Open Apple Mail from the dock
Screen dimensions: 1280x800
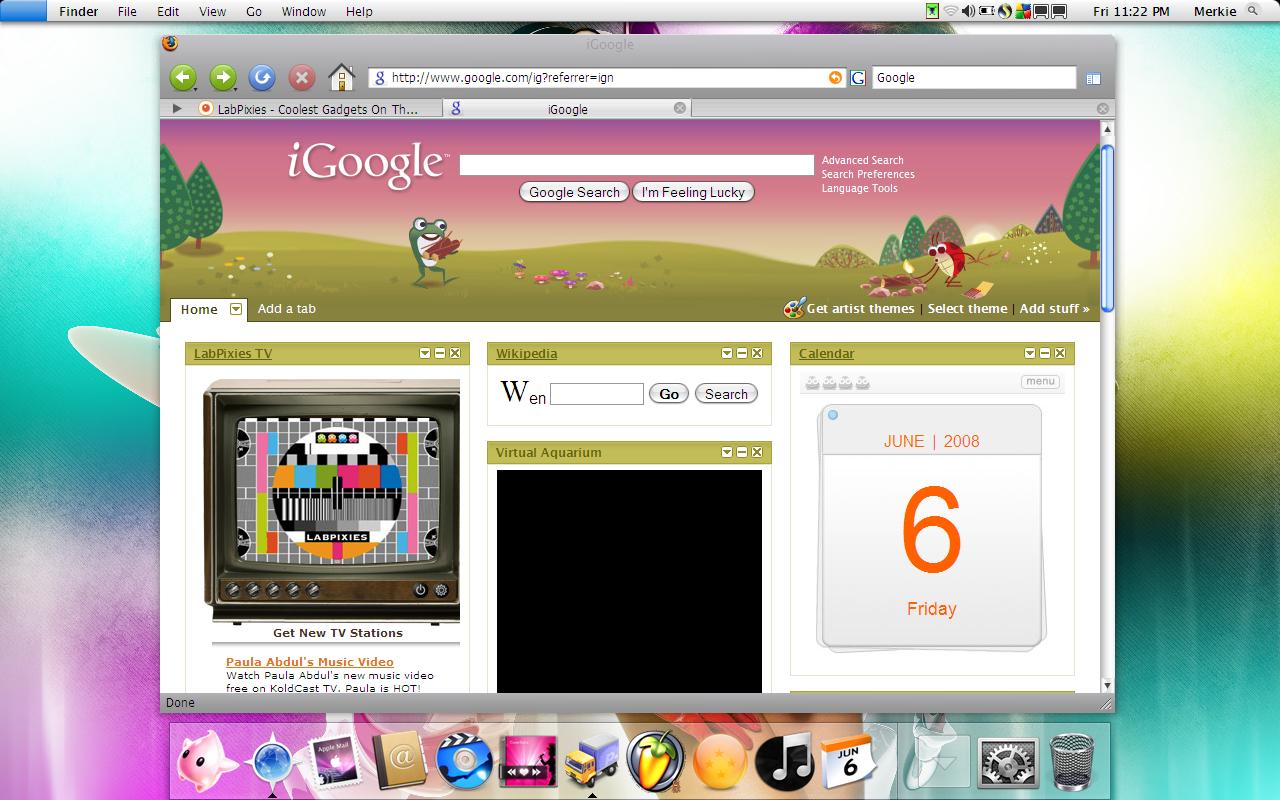click(x=336, y=765)
